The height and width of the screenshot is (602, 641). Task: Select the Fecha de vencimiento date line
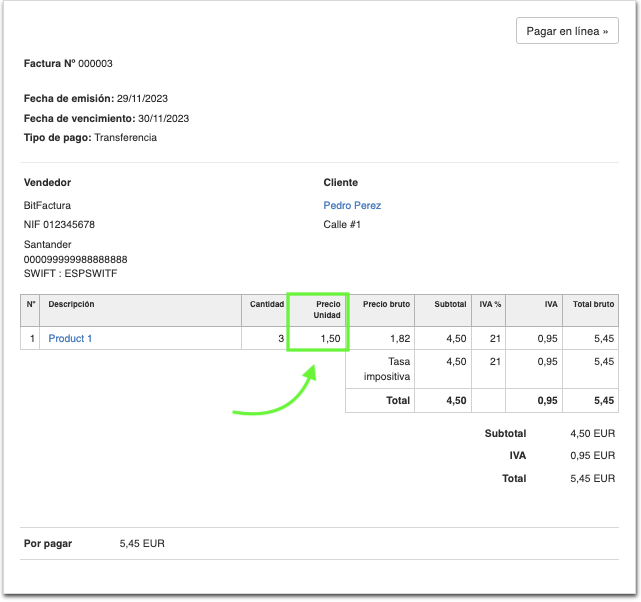pos(106,118)
